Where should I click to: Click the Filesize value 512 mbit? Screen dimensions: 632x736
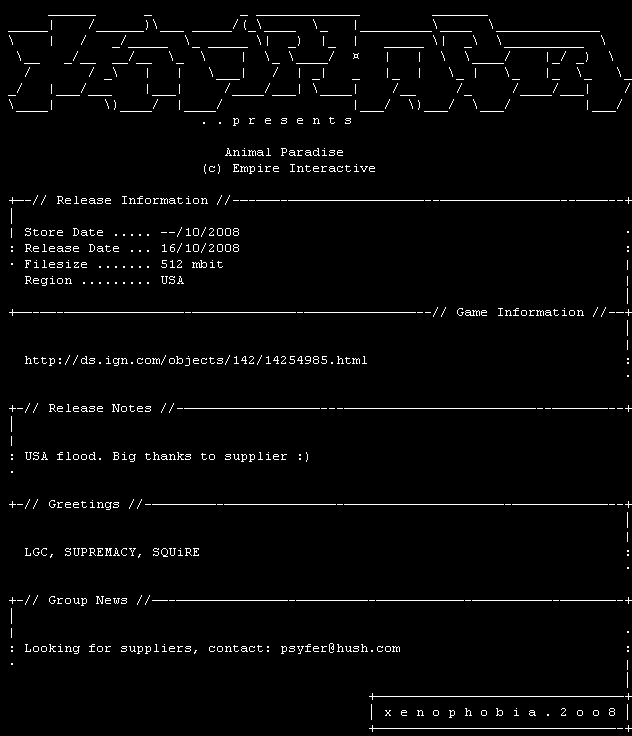tap(192, 264)
